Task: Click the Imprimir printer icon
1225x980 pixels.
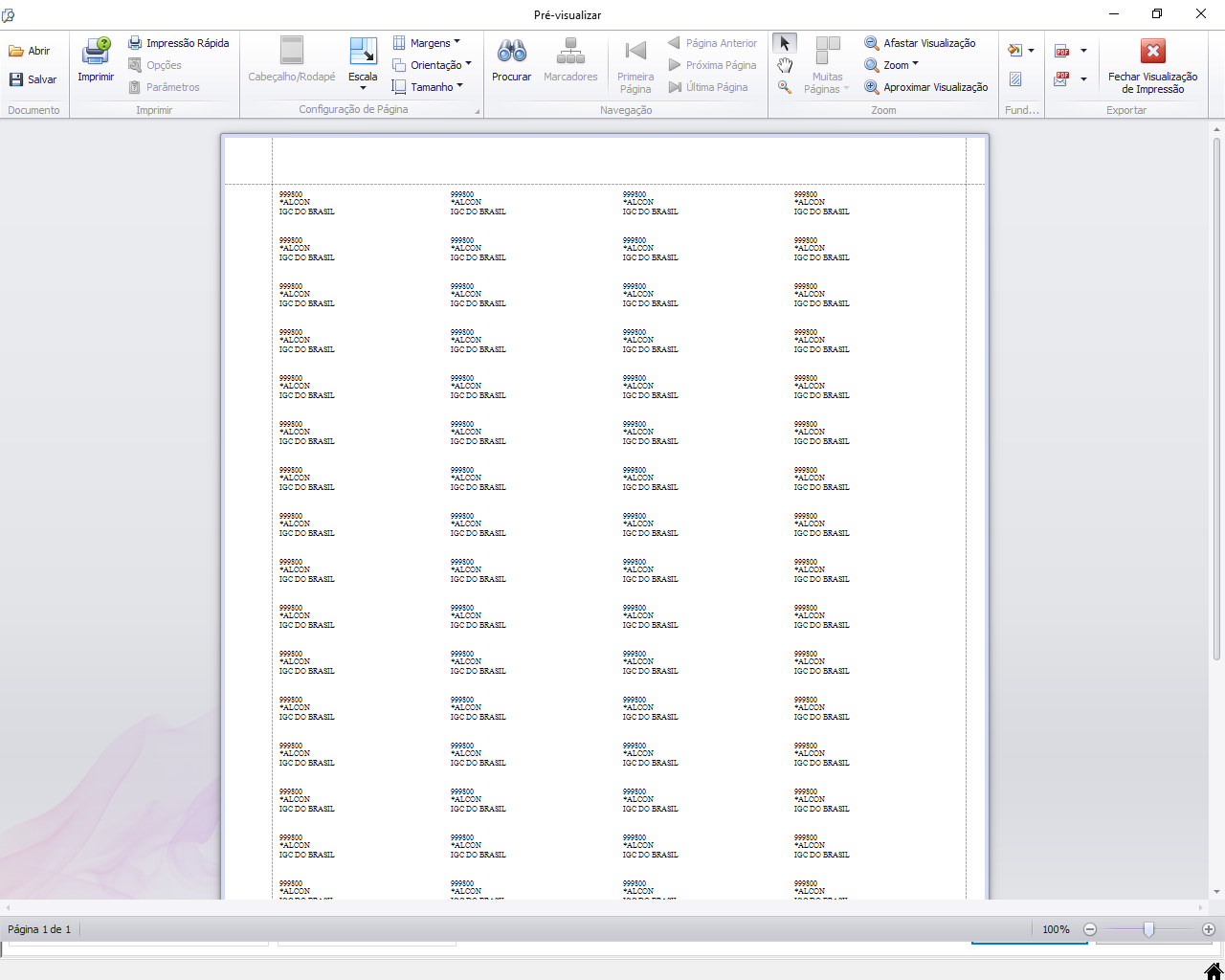Action: click(96, 51)
